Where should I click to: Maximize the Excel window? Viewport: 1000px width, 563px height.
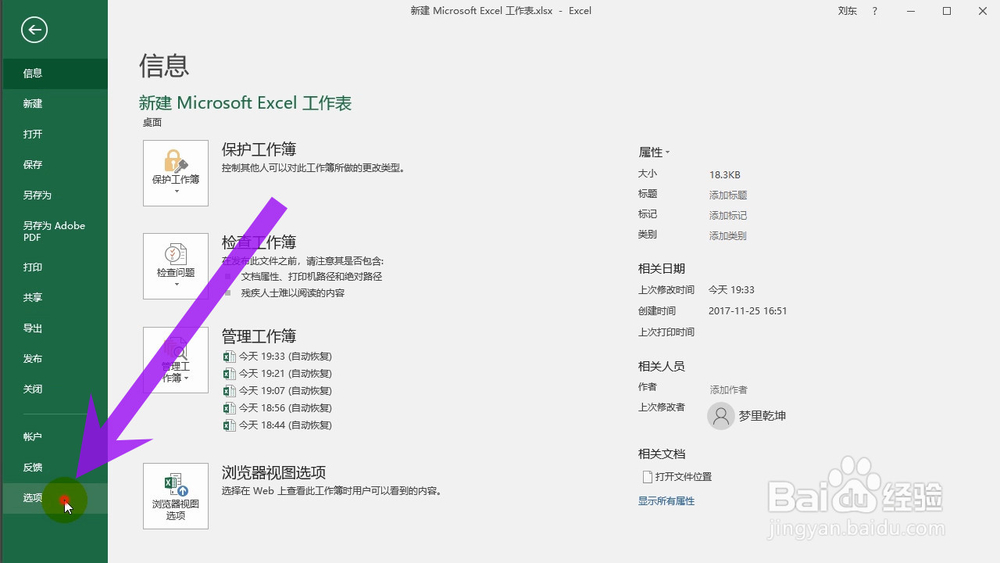pos(947,11)
